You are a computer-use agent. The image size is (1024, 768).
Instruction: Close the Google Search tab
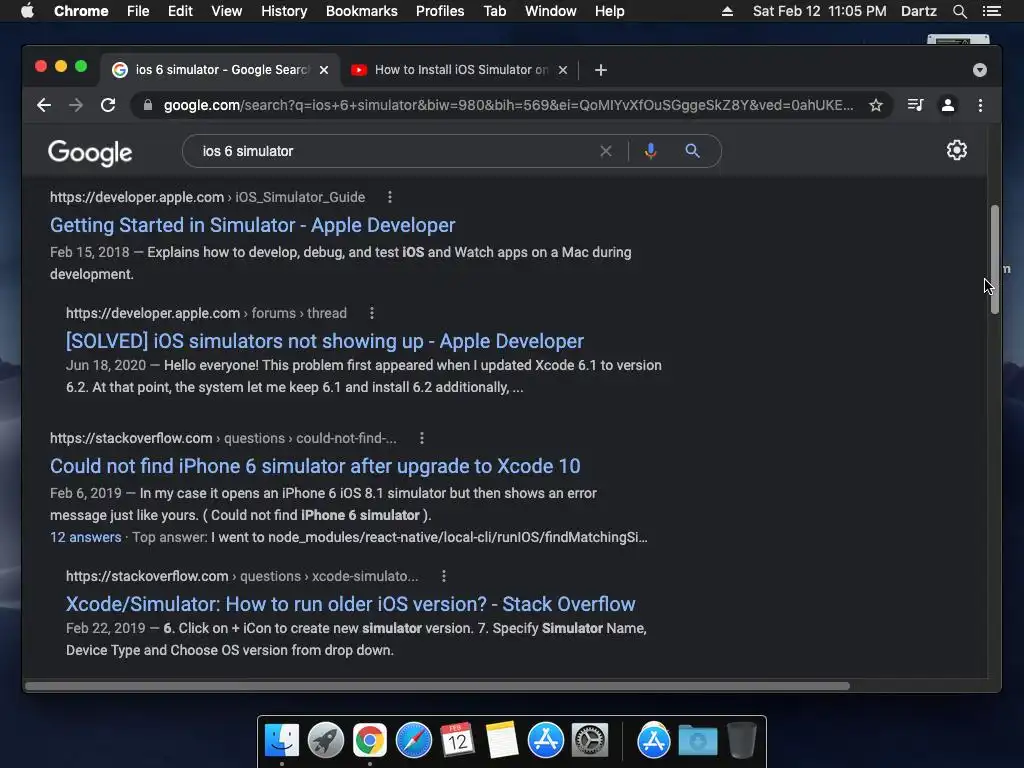[324, 70]
